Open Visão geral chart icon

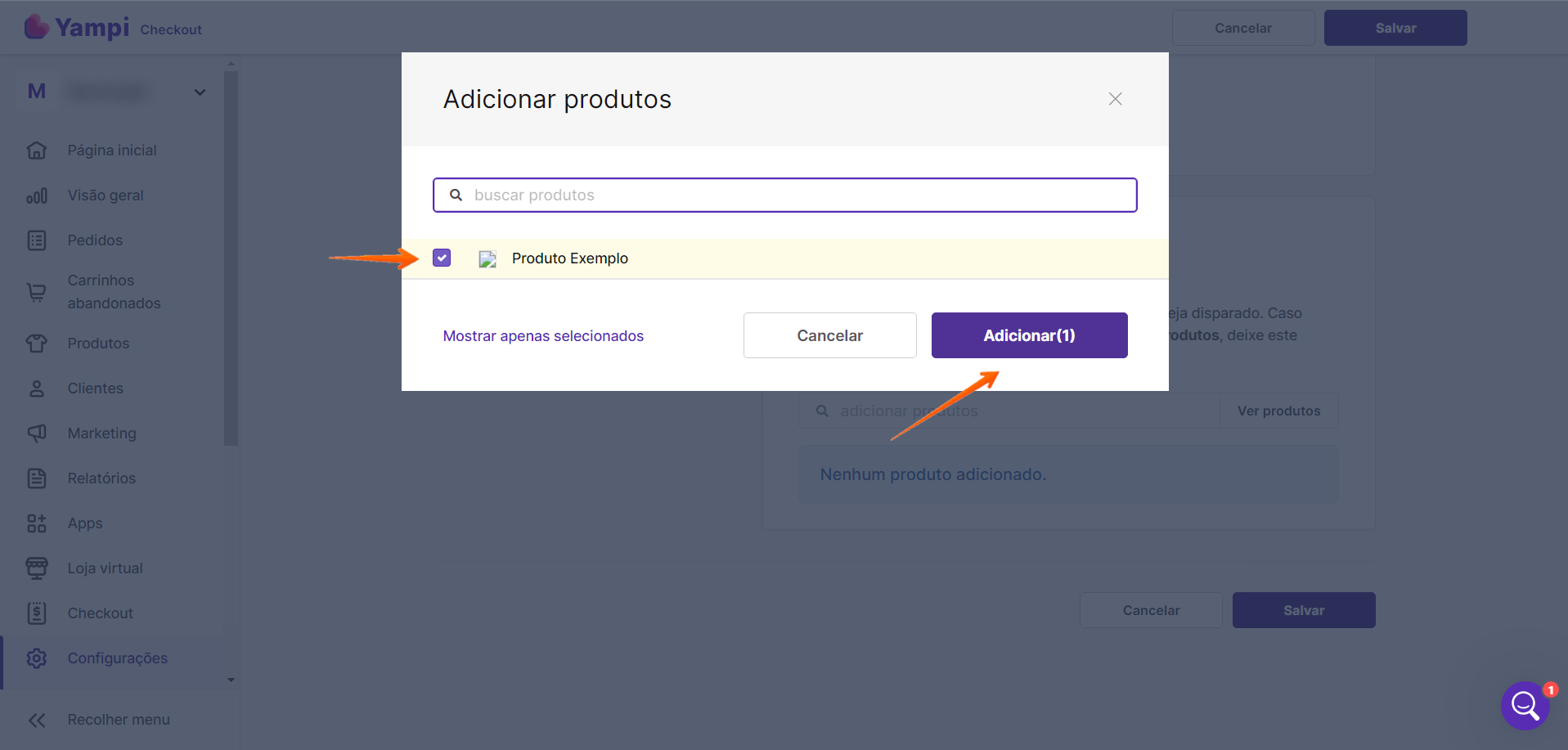pyautogui.click(x=37, y=195)
